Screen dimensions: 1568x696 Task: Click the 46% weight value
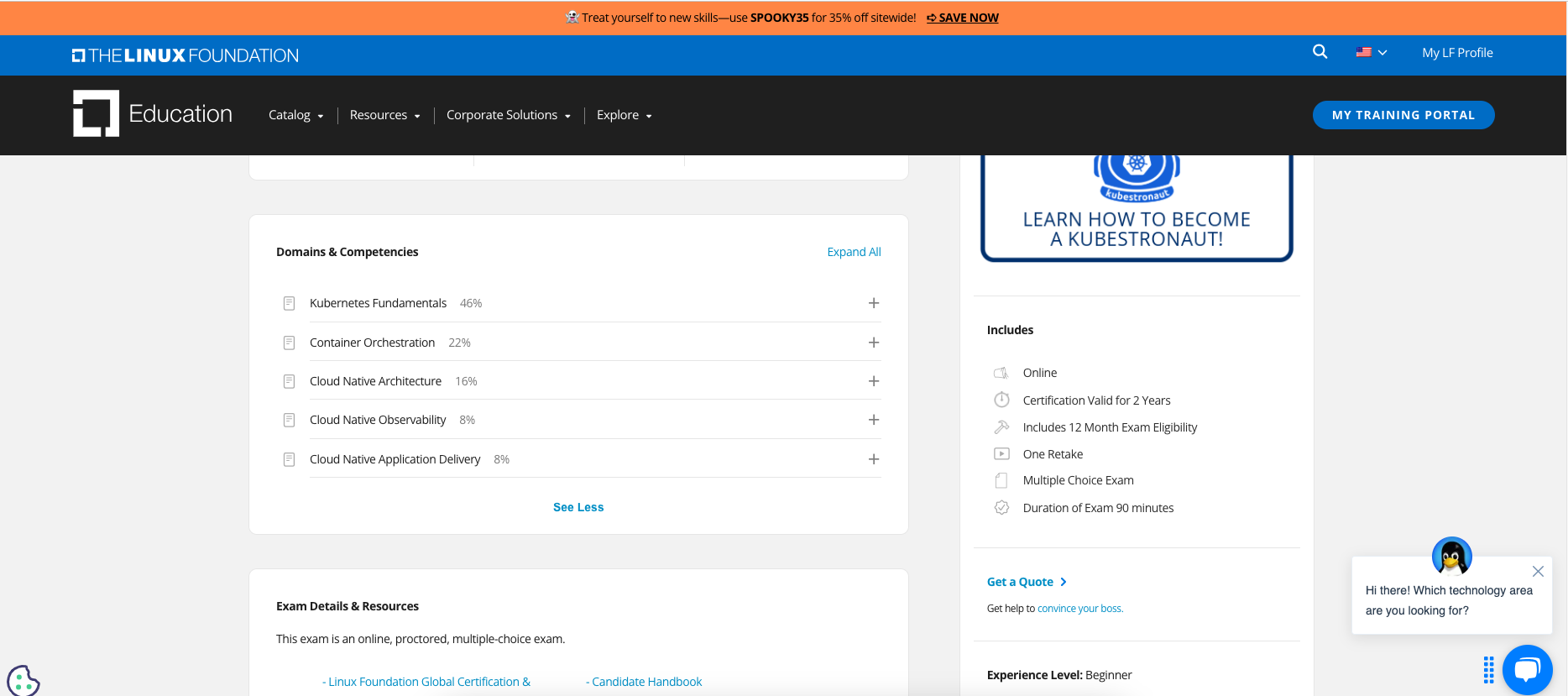click(x=471, y=303)
